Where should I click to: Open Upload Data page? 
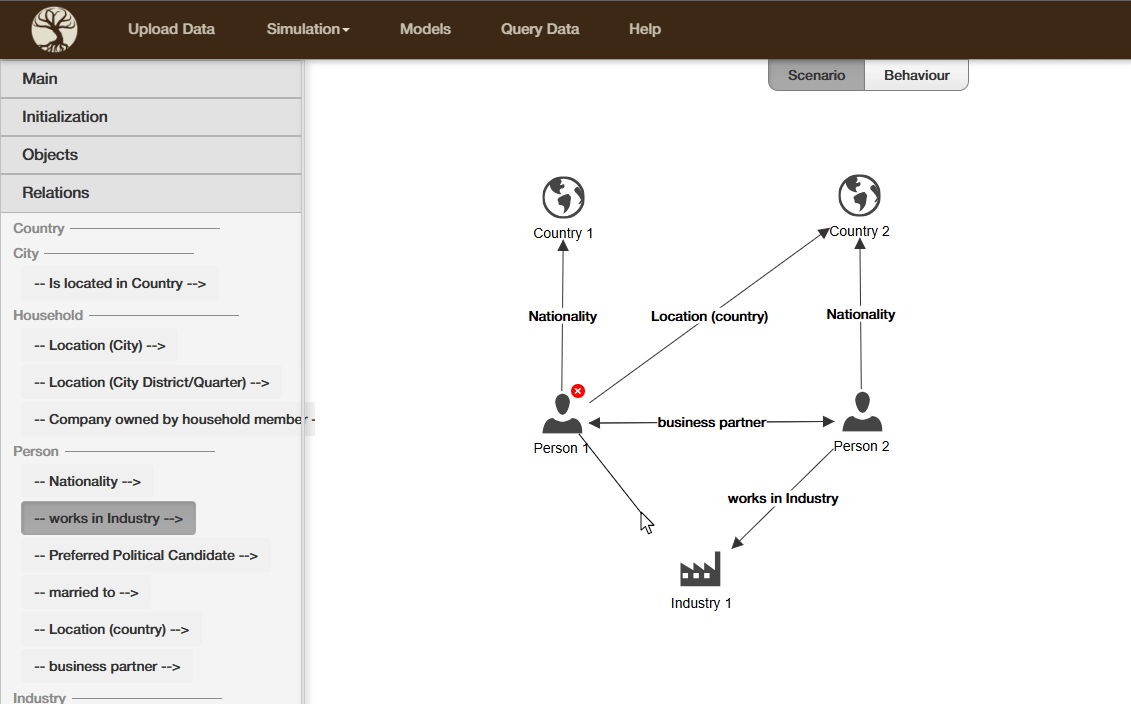pyautogui.click(x=171, y=29)
